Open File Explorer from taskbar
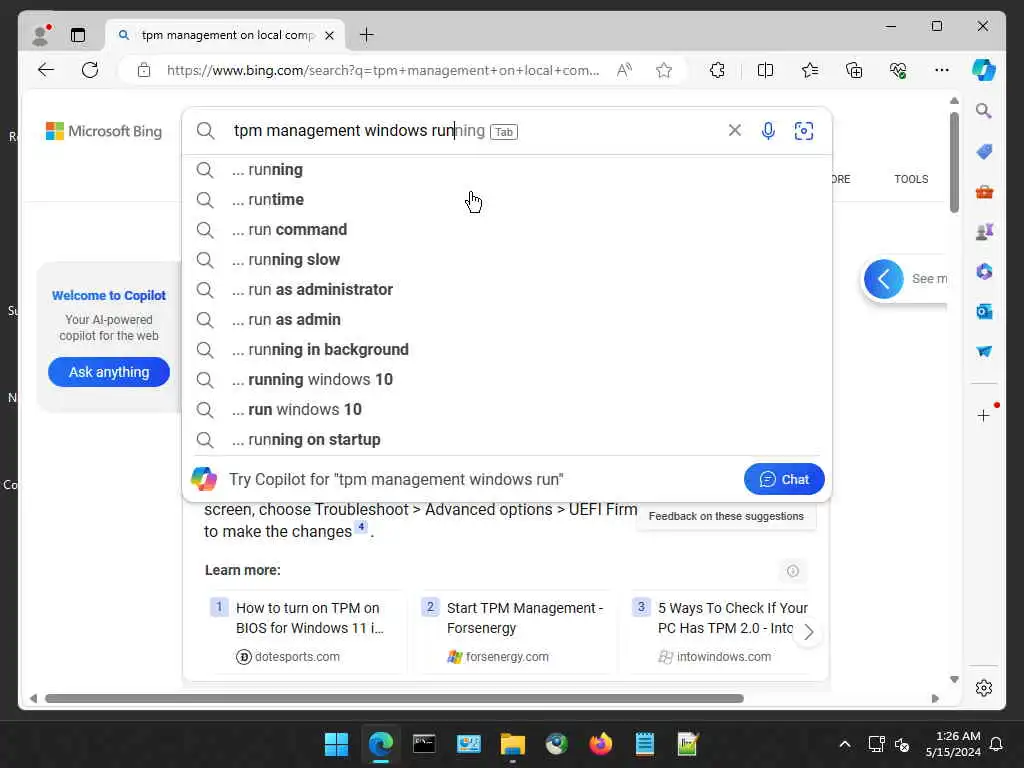1024x768 pixels. [x=513, y=744]
